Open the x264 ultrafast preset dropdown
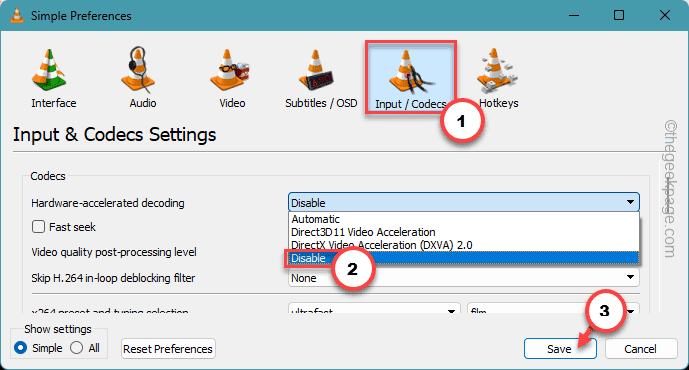The width and height of the screenshot is (689, 370). [x=374, y=308]
